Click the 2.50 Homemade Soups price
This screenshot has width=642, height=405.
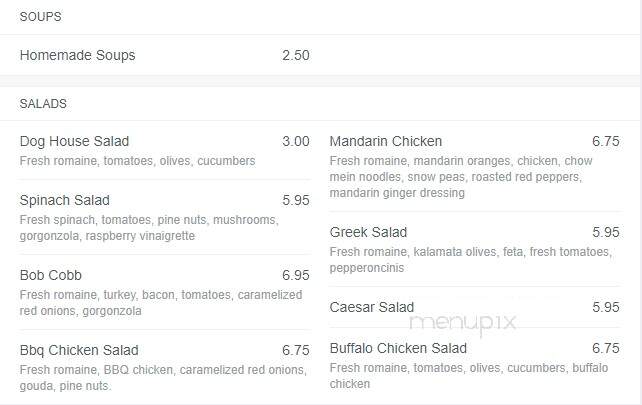coord(296,55)
